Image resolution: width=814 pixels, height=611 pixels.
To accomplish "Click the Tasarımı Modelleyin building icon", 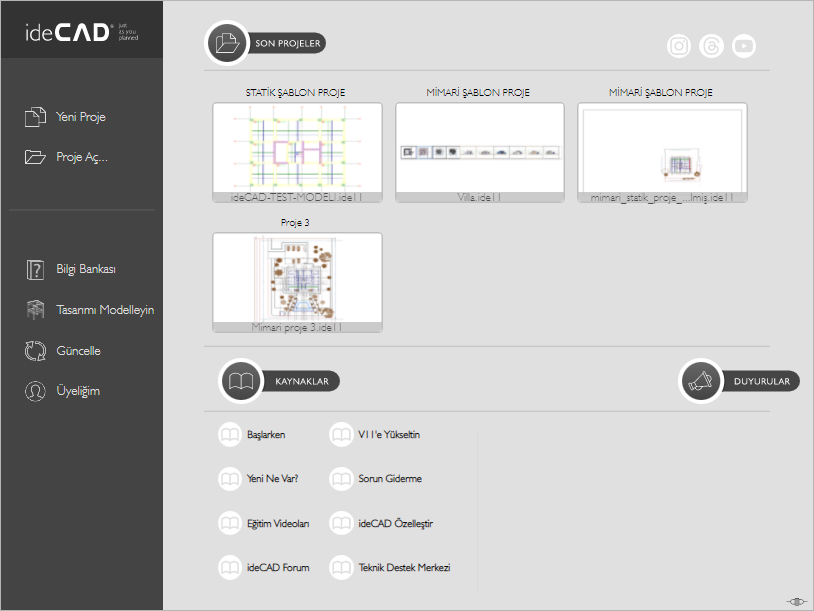I will [x=35, y=310].
